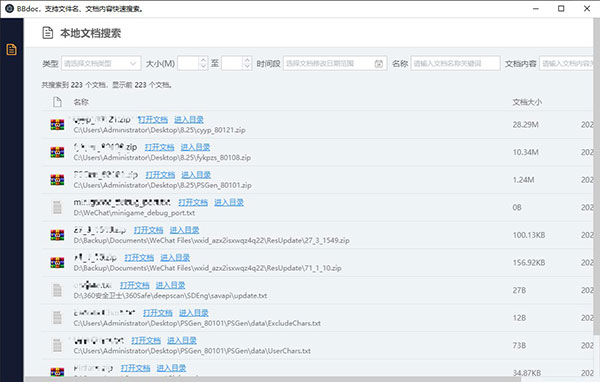This screenshot has width=600, height=382.
Task: Open the 时间段 date range picker field
Action: pos(335,63)
